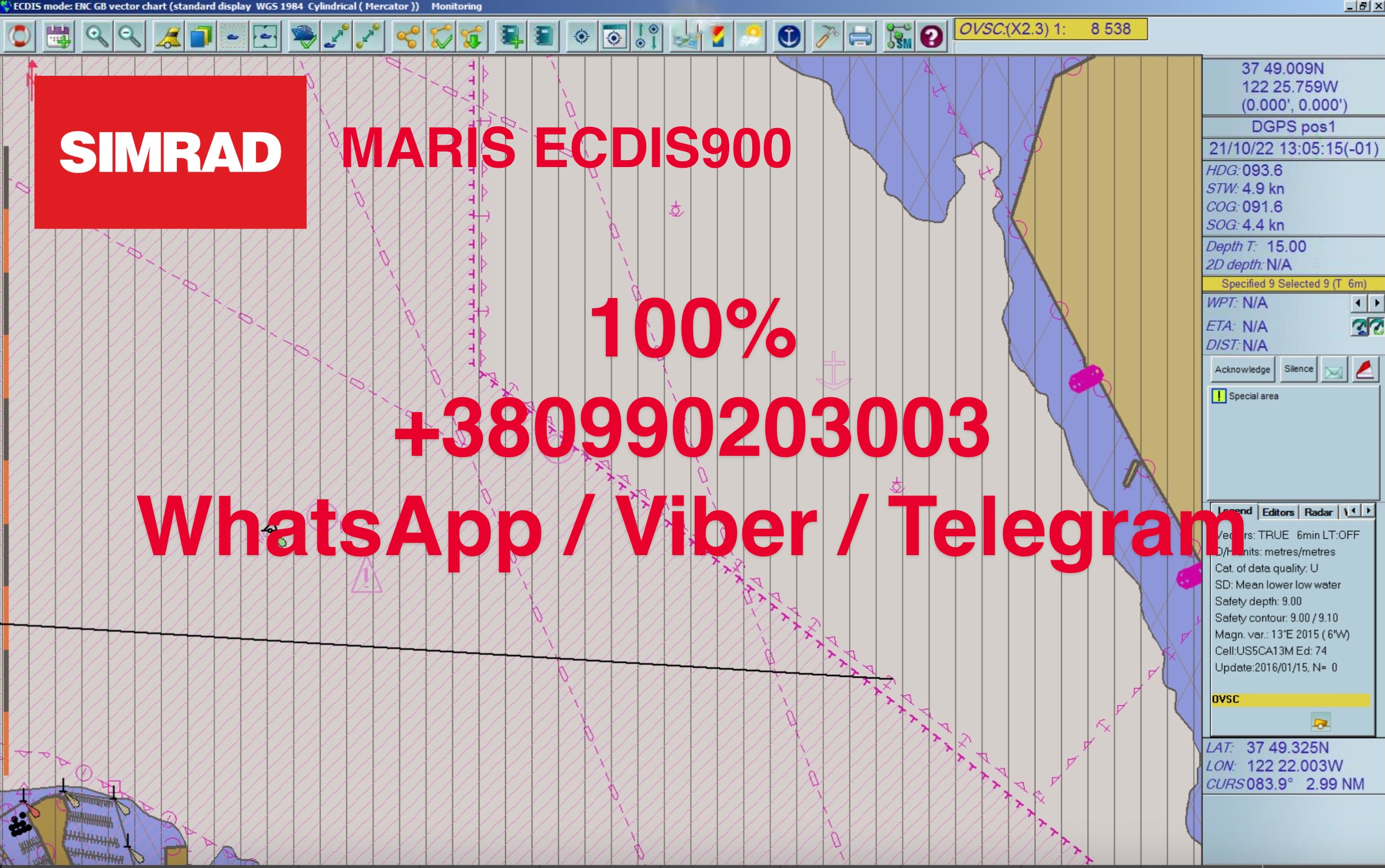Add a new logbook entry icon
The width and height of the screenshot is (1385, 868).
coord(510,37)
